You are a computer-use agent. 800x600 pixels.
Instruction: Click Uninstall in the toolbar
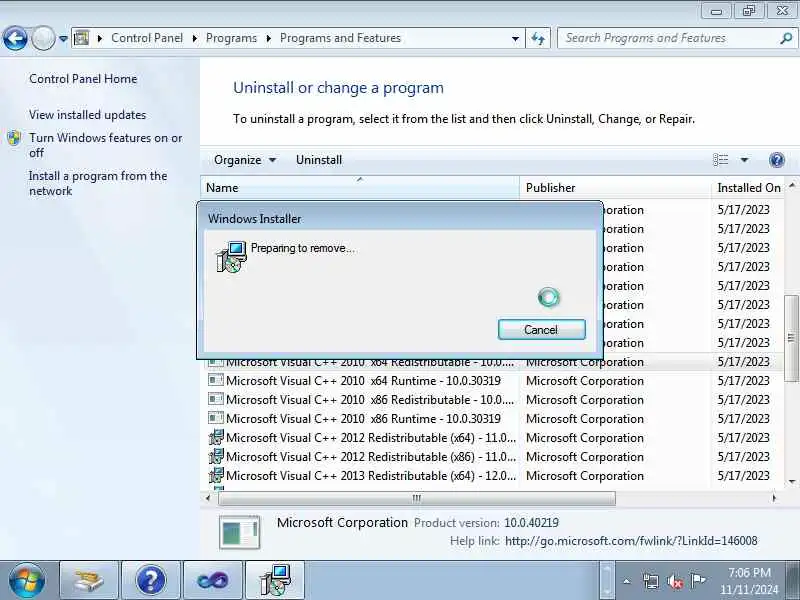319,160
